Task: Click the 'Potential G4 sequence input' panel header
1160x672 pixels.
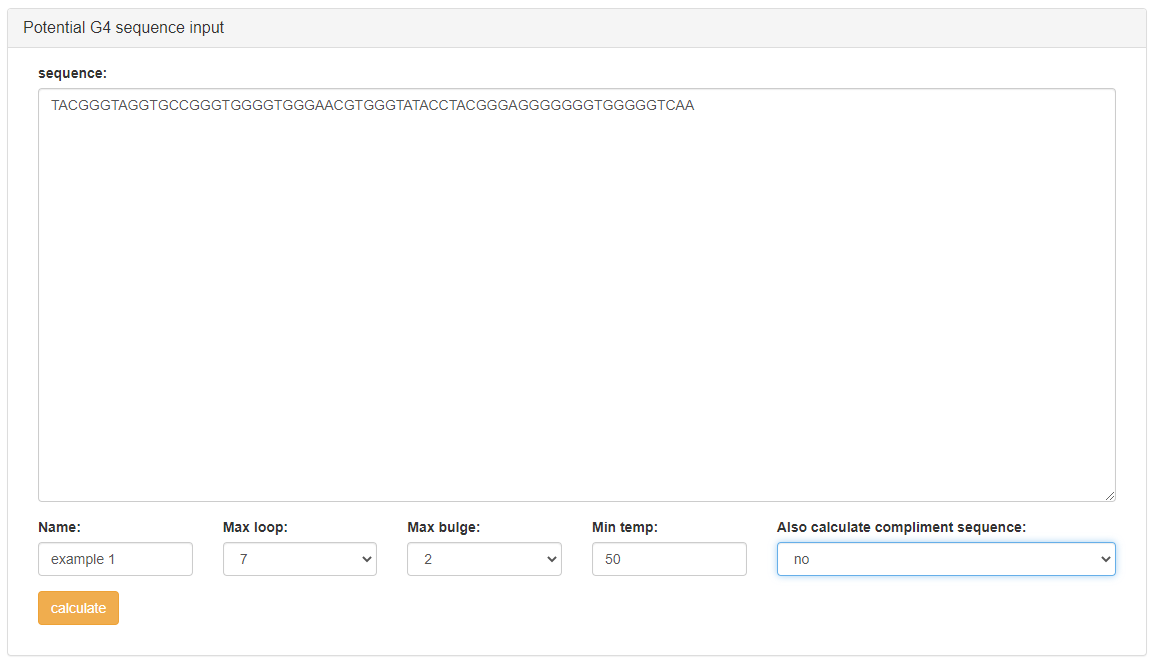Action: point(123,27)
